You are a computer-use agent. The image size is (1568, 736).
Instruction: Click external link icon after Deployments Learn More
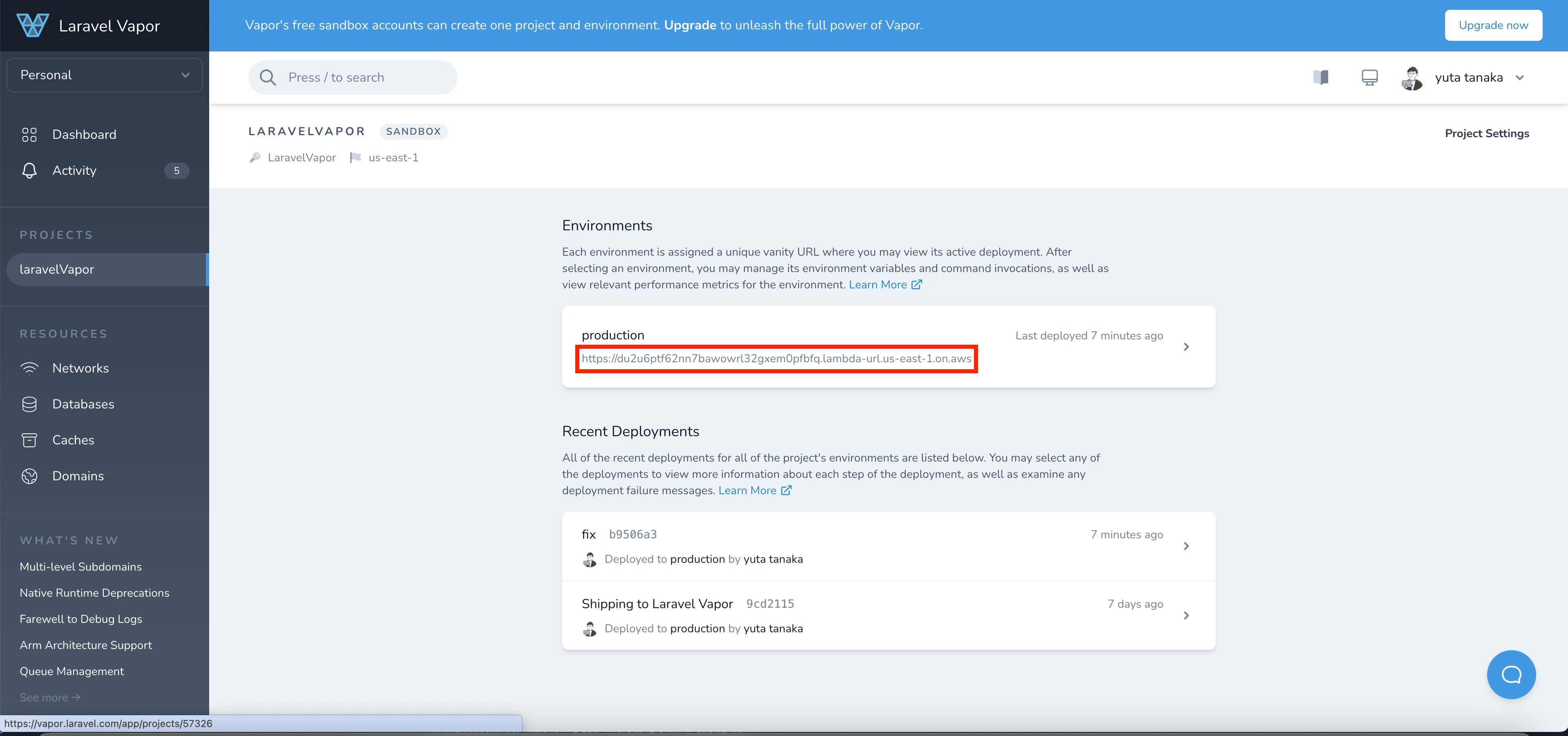click(x=786, y=490)
